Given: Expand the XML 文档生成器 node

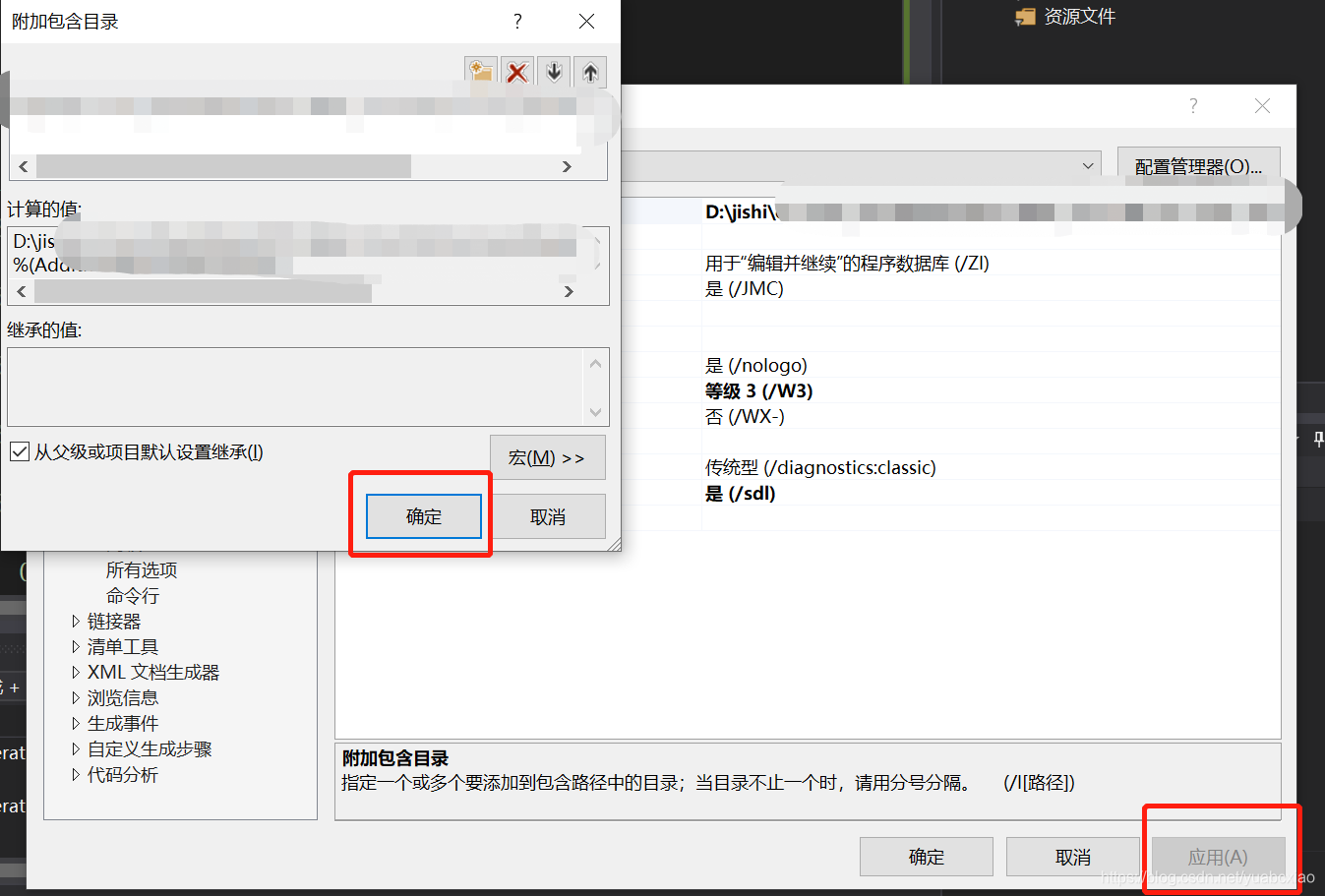Looking at the screenshot, I should [76, 673].
